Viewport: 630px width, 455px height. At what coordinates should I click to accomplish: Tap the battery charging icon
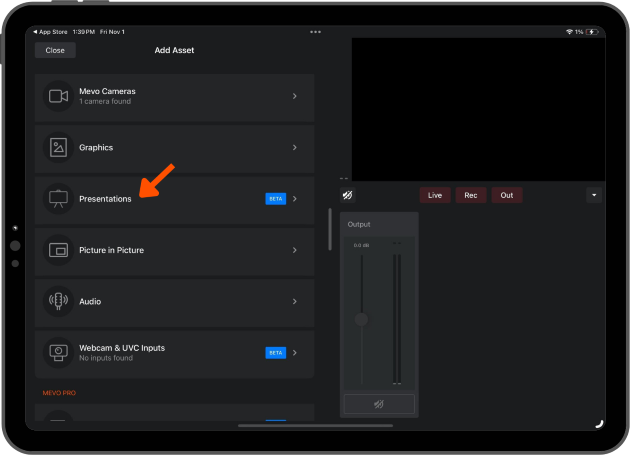coord(592,32)
